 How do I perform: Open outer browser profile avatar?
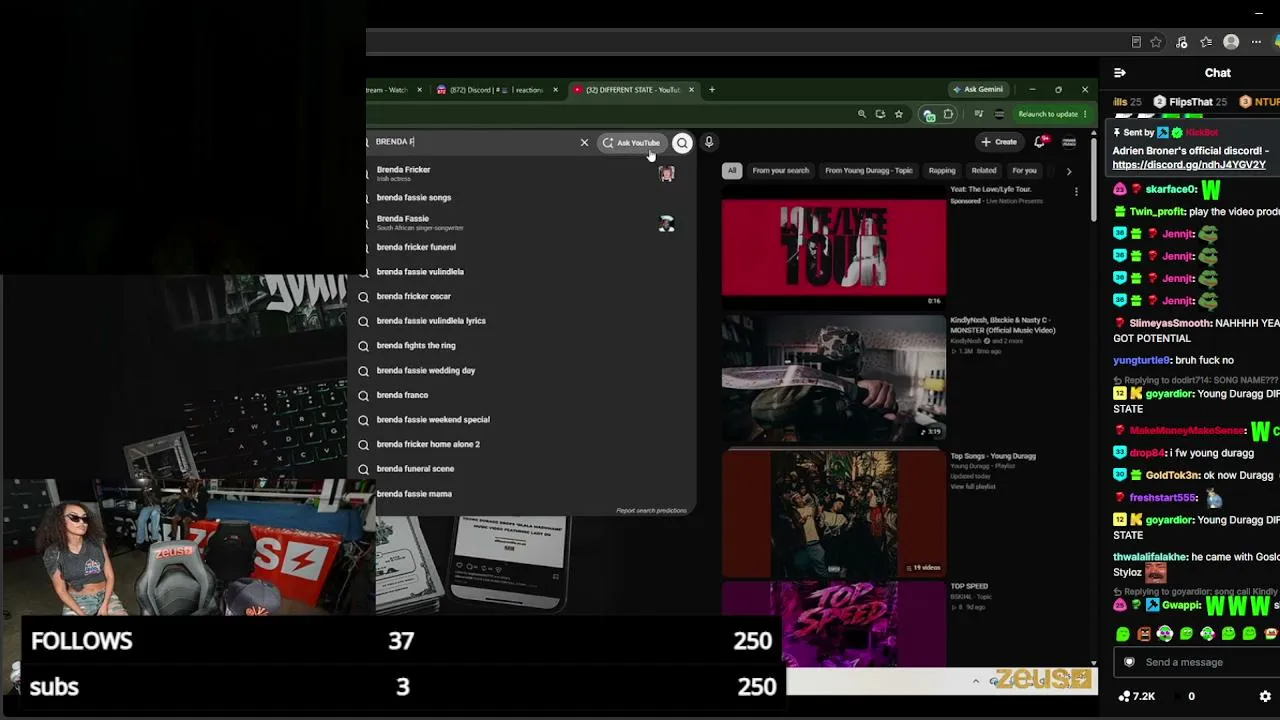coord(1231,42)
